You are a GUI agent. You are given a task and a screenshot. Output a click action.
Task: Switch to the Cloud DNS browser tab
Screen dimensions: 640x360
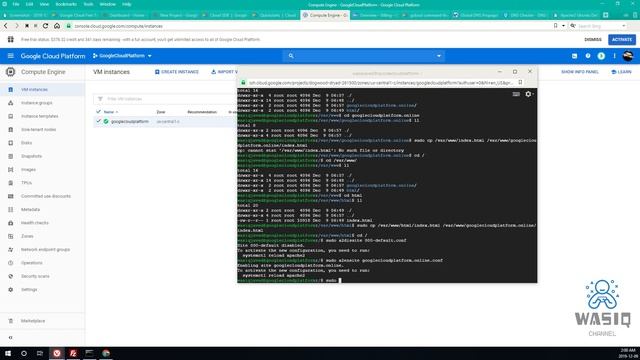[x=476, y=15]
